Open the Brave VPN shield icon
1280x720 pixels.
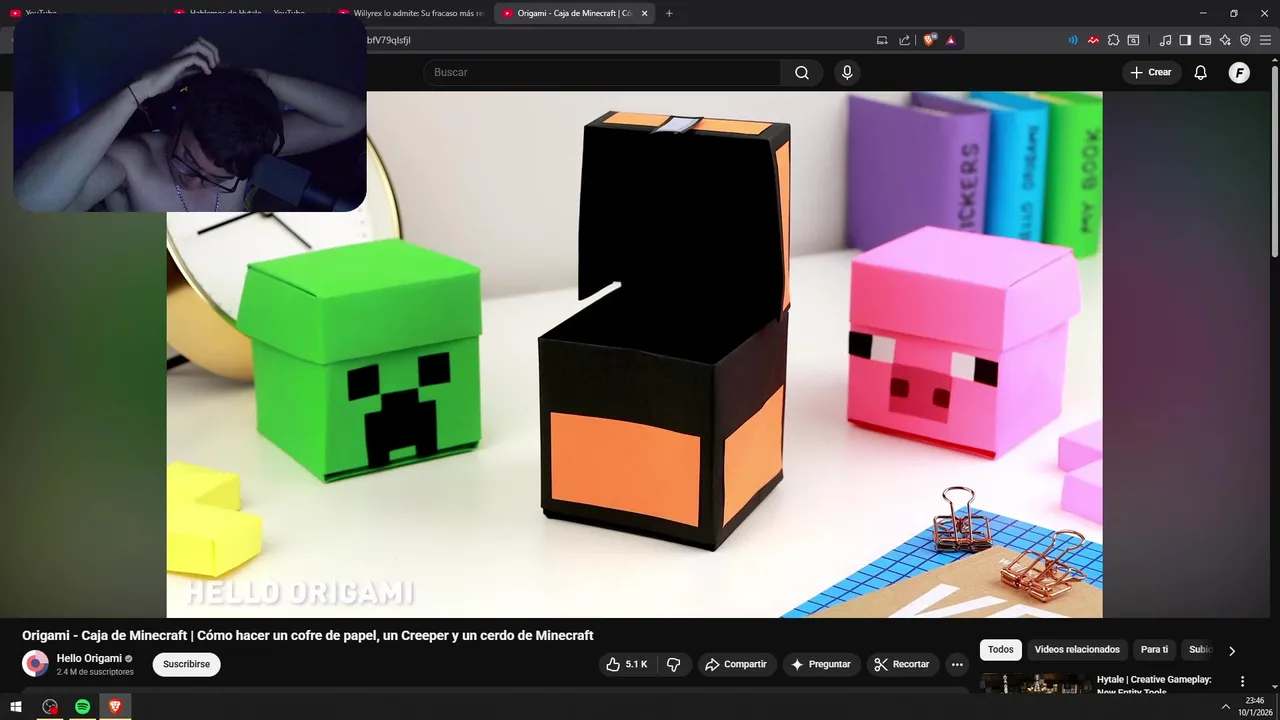point(1245,40)
